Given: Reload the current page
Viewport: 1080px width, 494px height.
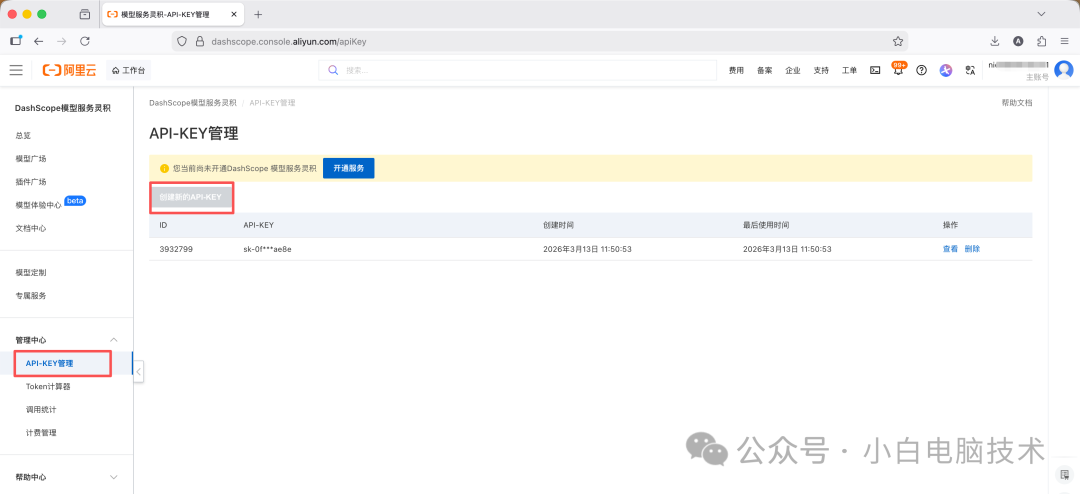Looking at the screenshot, I should [85, 41].
